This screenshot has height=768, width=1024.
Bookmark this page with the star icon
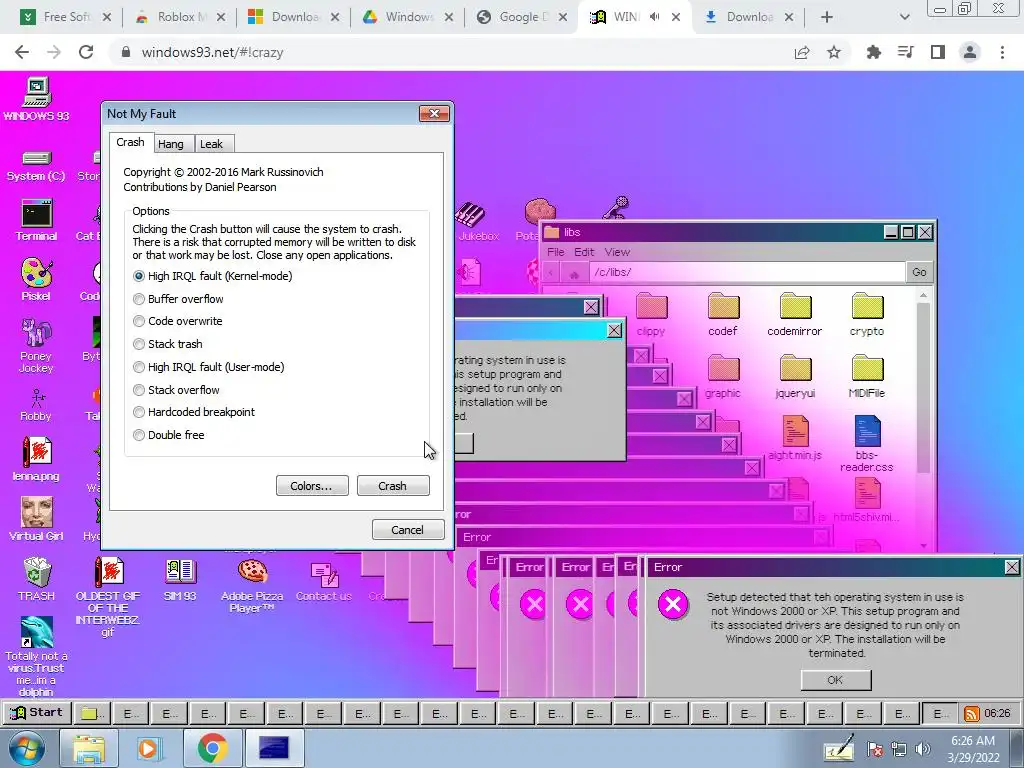point(834,52)
